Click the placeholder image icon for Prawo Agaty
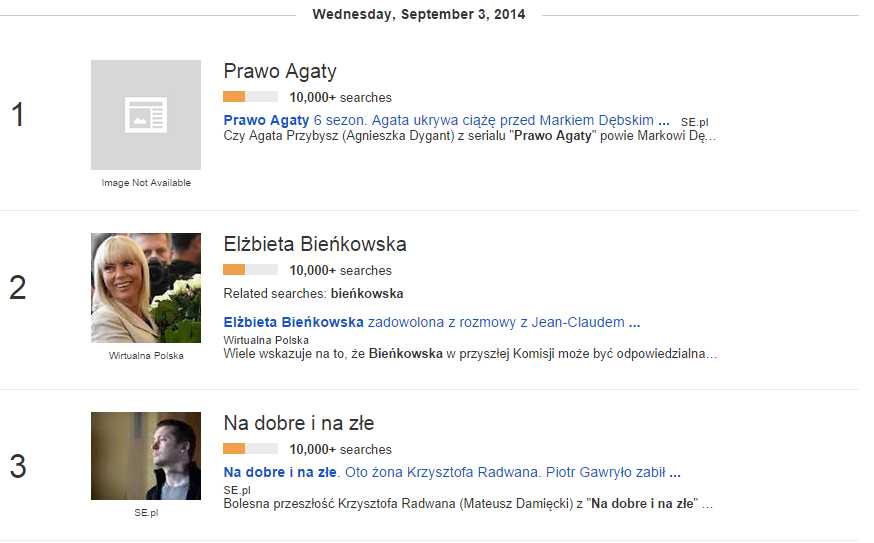This screenshot has width=874, height=543. pyautogui.click(x=146, y=115)
